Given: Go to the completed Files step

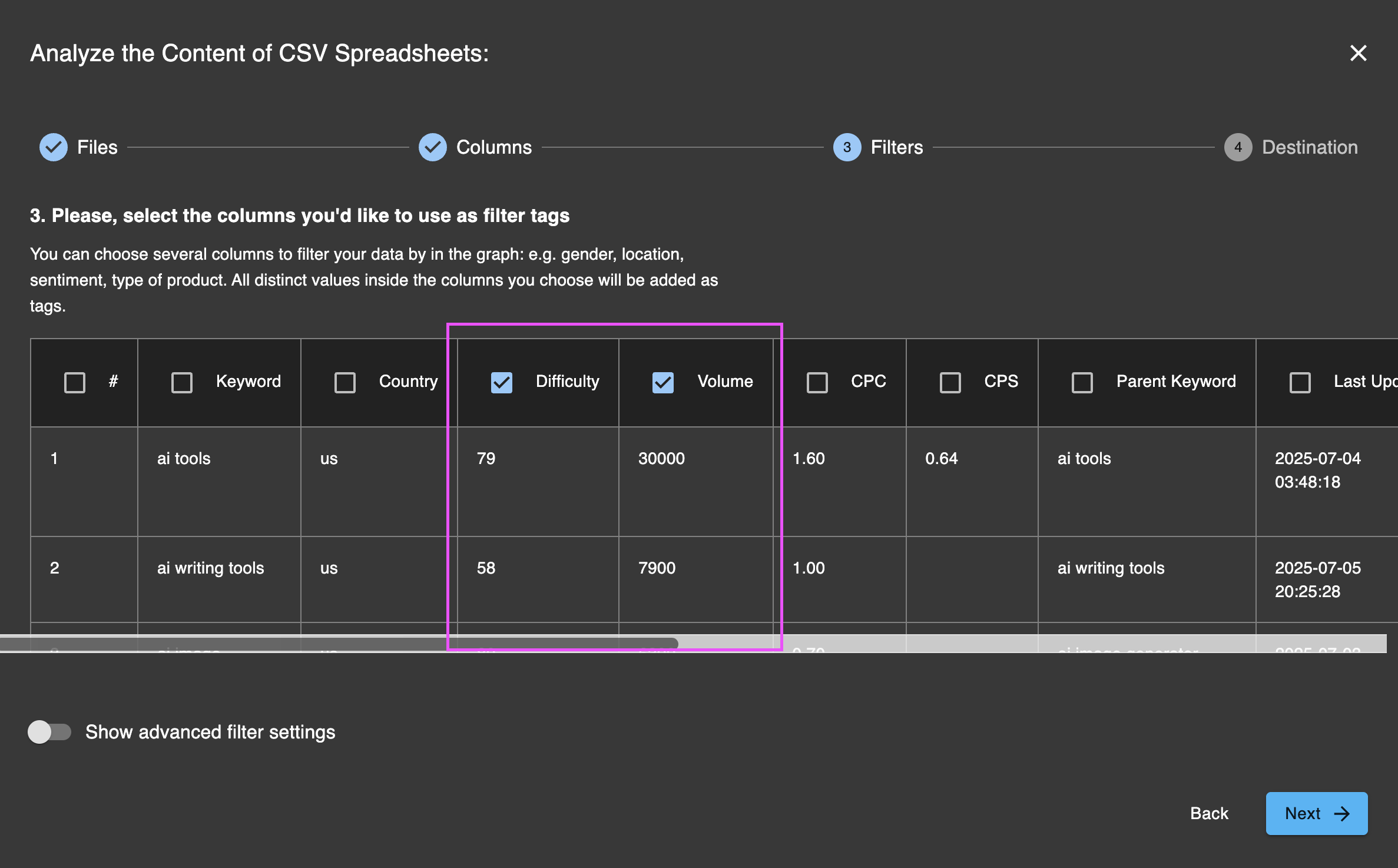Looking at the screenshot, I should coord(79,147).
